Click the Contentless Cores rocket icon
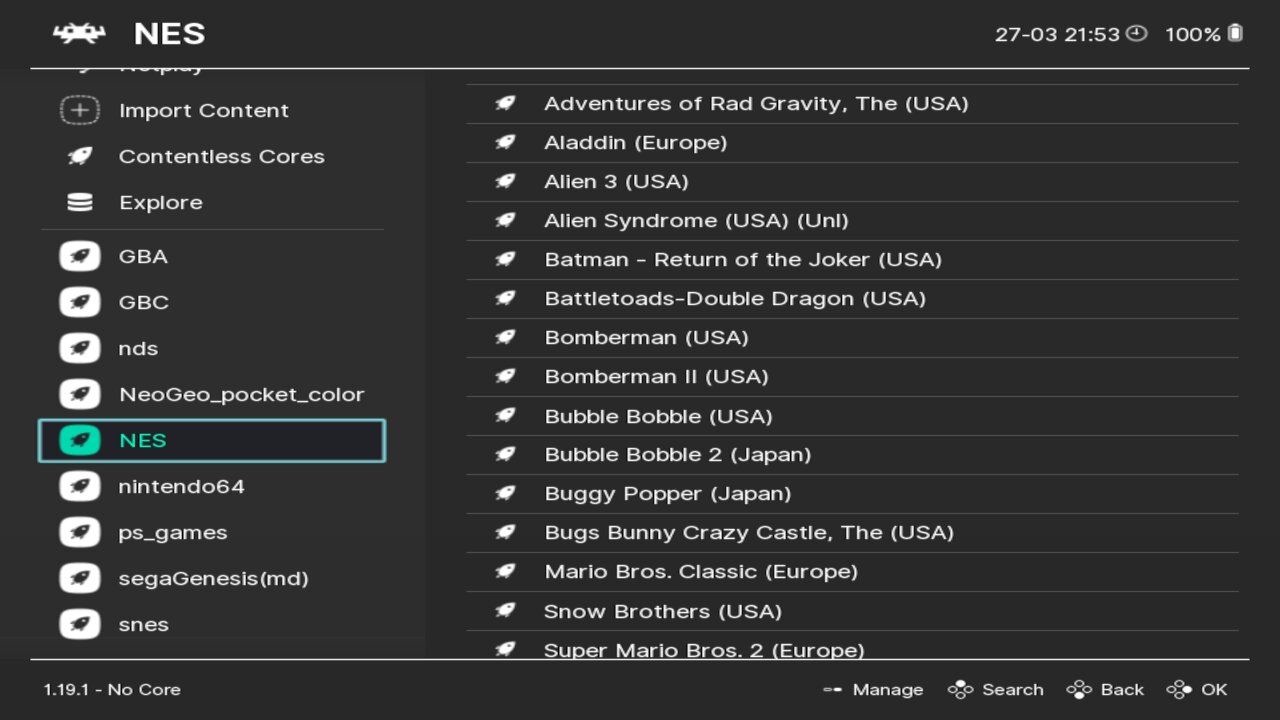1280x720 pixels. [x=80, y=156]
